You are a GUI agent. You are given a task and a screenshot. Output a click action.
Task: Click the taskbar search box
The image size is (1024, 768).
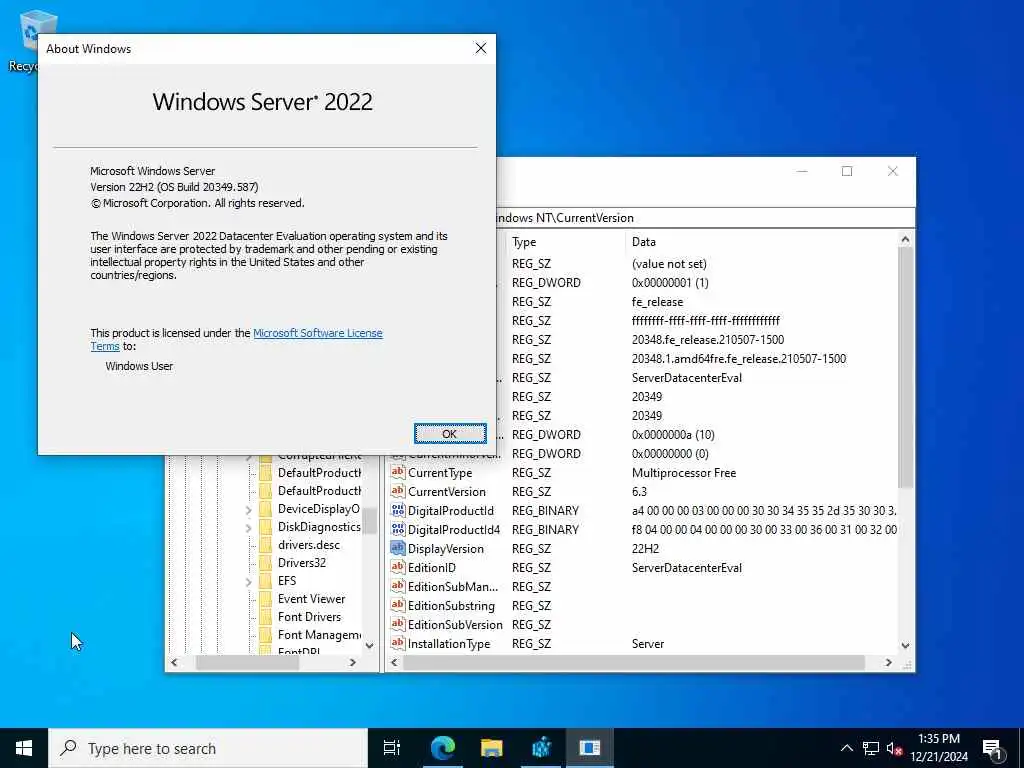click(x=208, y=748)
